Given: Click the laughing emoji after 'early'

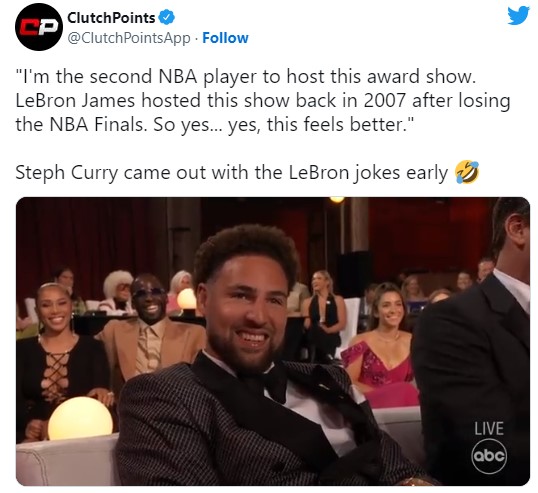Looking at the screenshot, I should 467,172.
